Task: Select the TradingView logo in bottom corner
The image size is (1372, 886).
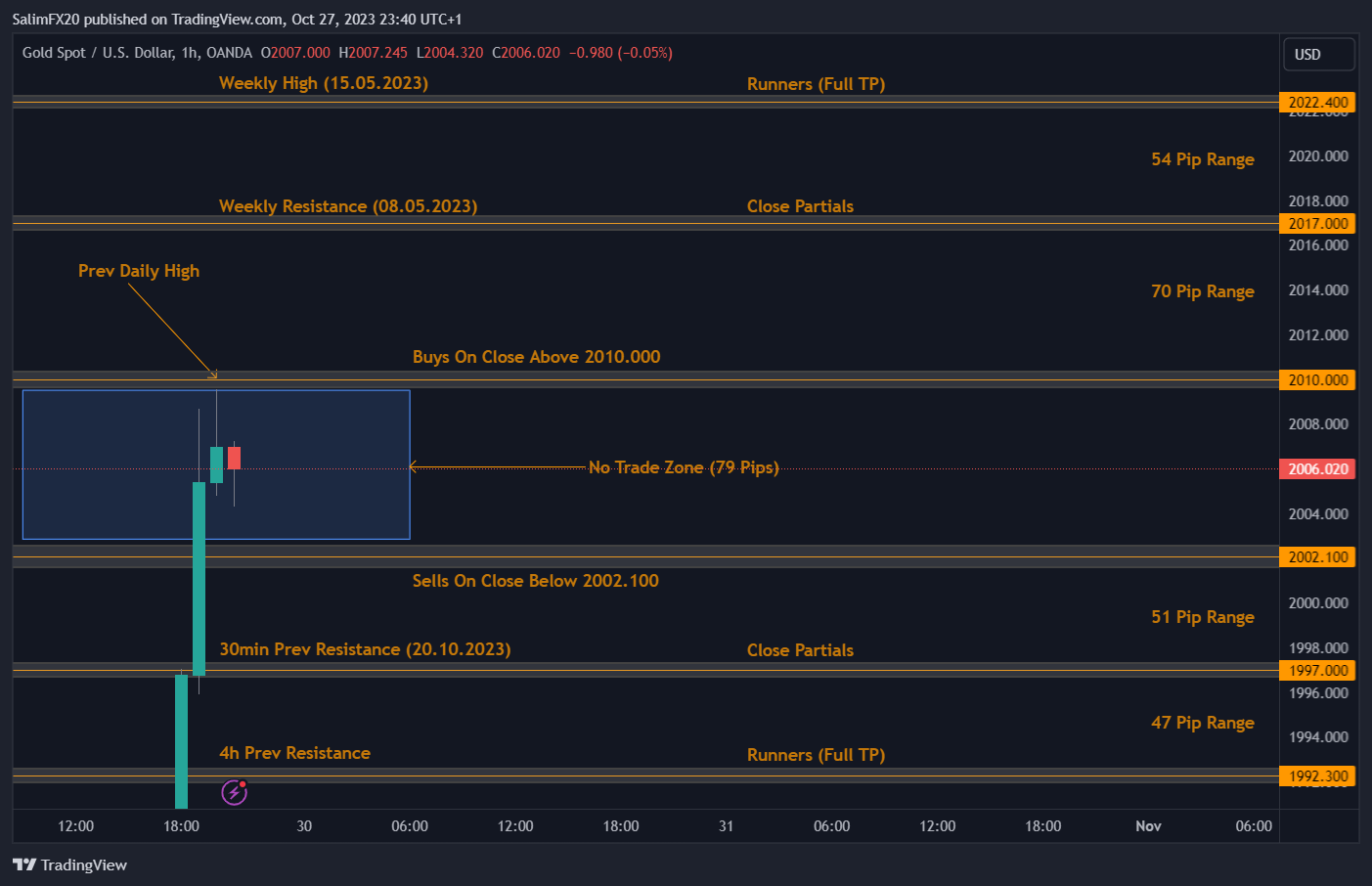Action: click(69, 864)
